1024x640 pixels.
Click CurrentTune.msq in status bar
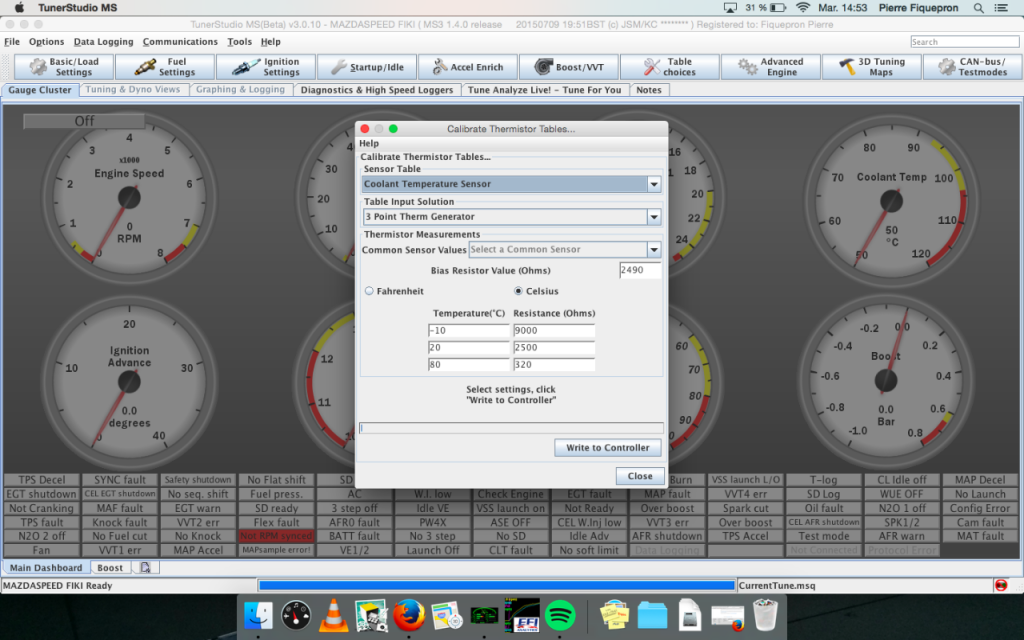[777, 586]
